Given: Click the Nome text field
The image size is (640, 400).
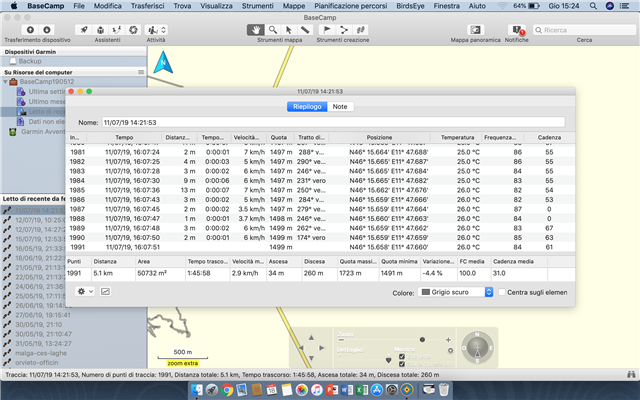Looking at the screenshot, I should [x=333, y=122].
